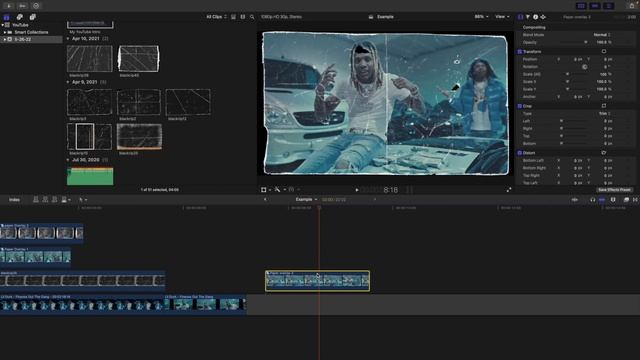Toggle clip appearance options in browser
The height and width of the screenshot is (360, 640).
[233, 17]
